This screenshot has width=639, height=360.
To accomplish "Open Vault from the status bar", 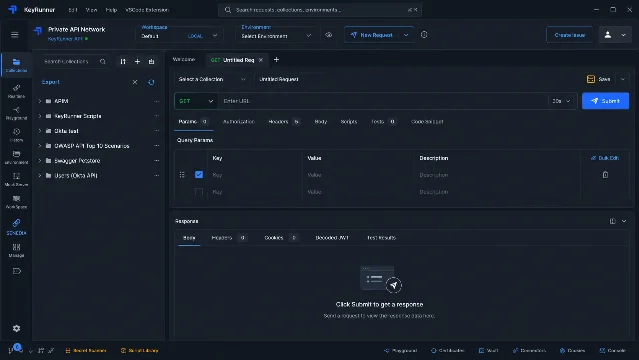I will click(x=489, y=351).
